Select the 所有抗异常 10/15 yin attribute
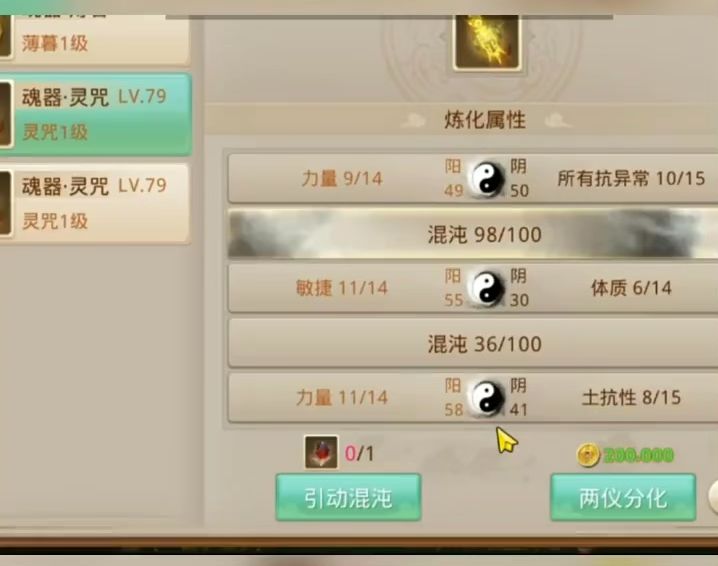 click(x=631, y=178)
